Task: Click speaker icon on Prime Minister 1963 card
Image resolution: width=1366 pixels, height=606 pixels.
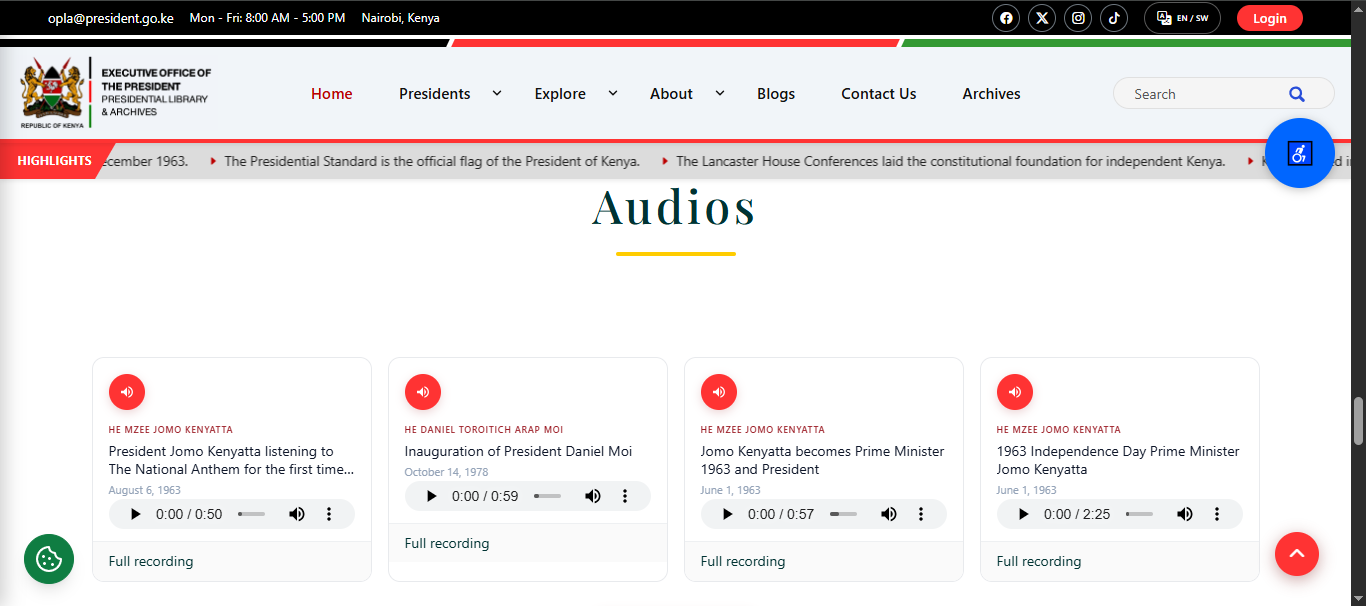Action: pyautogui.click(x=719, y=392)
